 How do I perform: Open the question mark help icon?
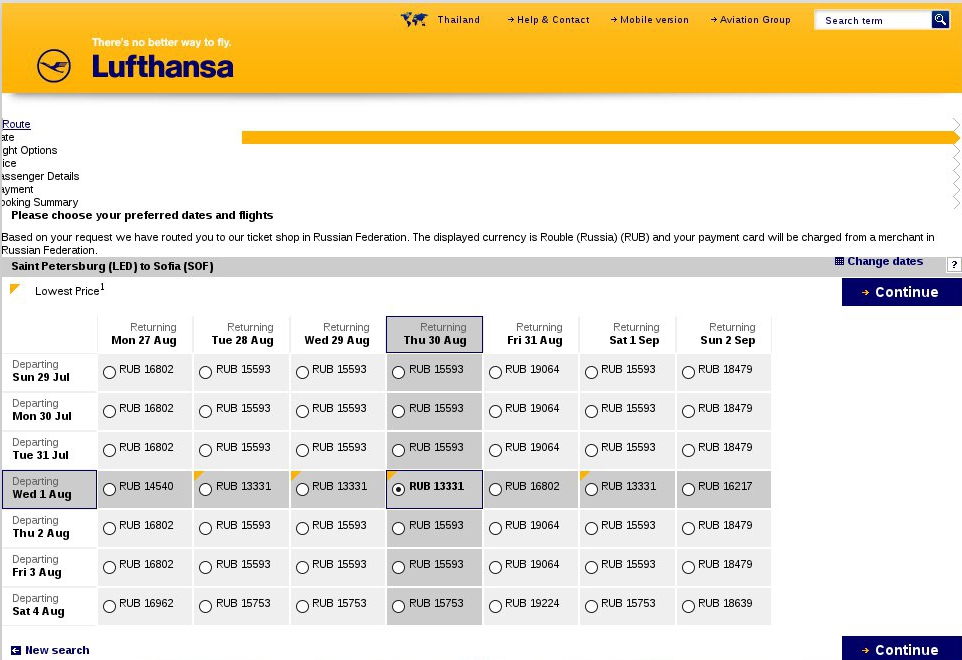click(954, 264)
